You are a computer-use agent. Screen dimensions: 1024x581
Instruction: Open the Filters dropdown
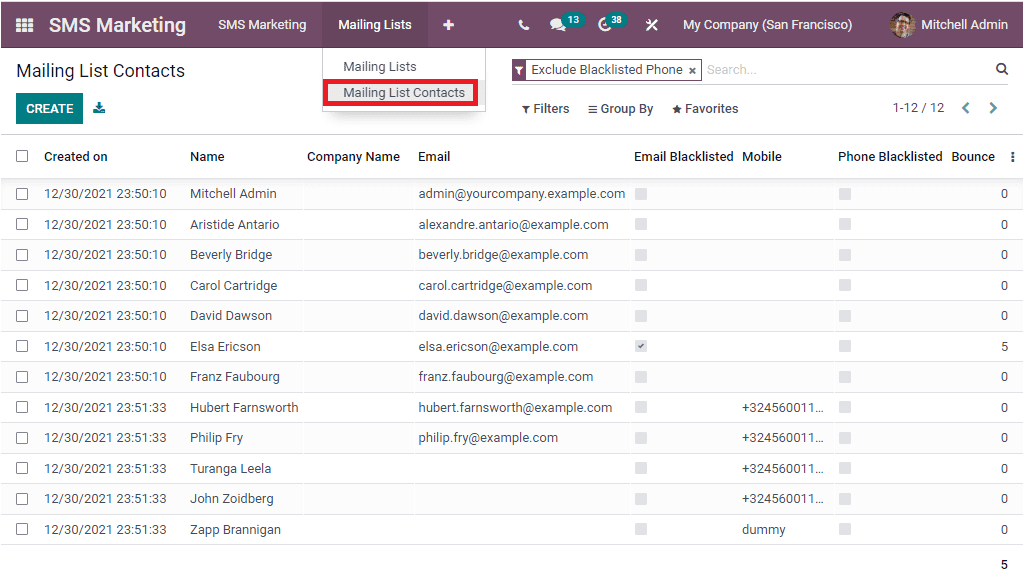tap(545, 108)
